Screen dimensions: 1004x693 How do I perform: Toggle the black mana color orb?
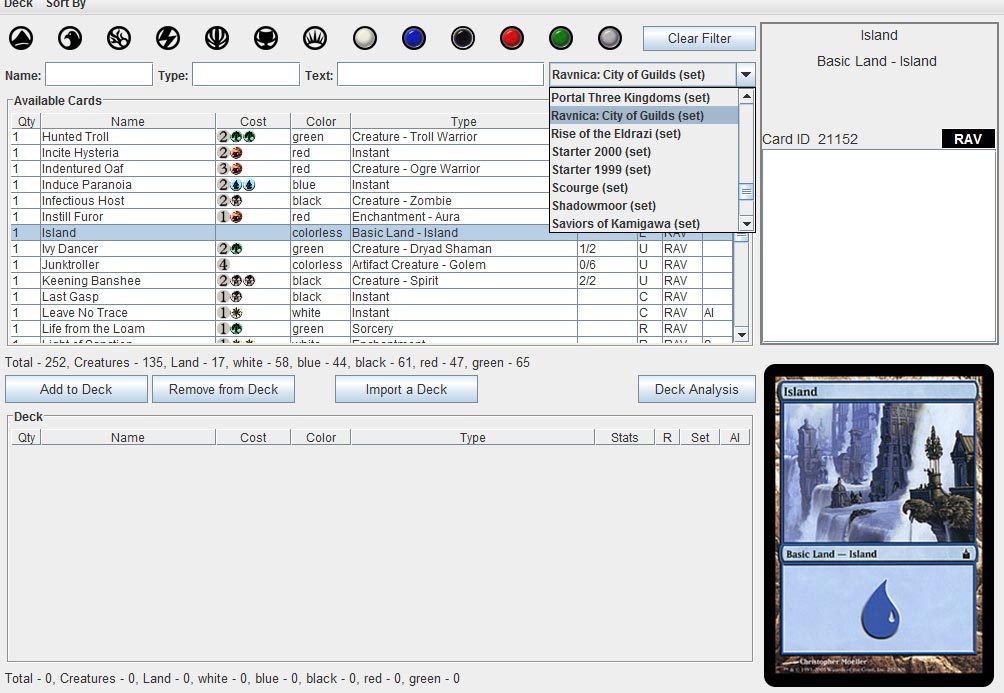(463, 38)
